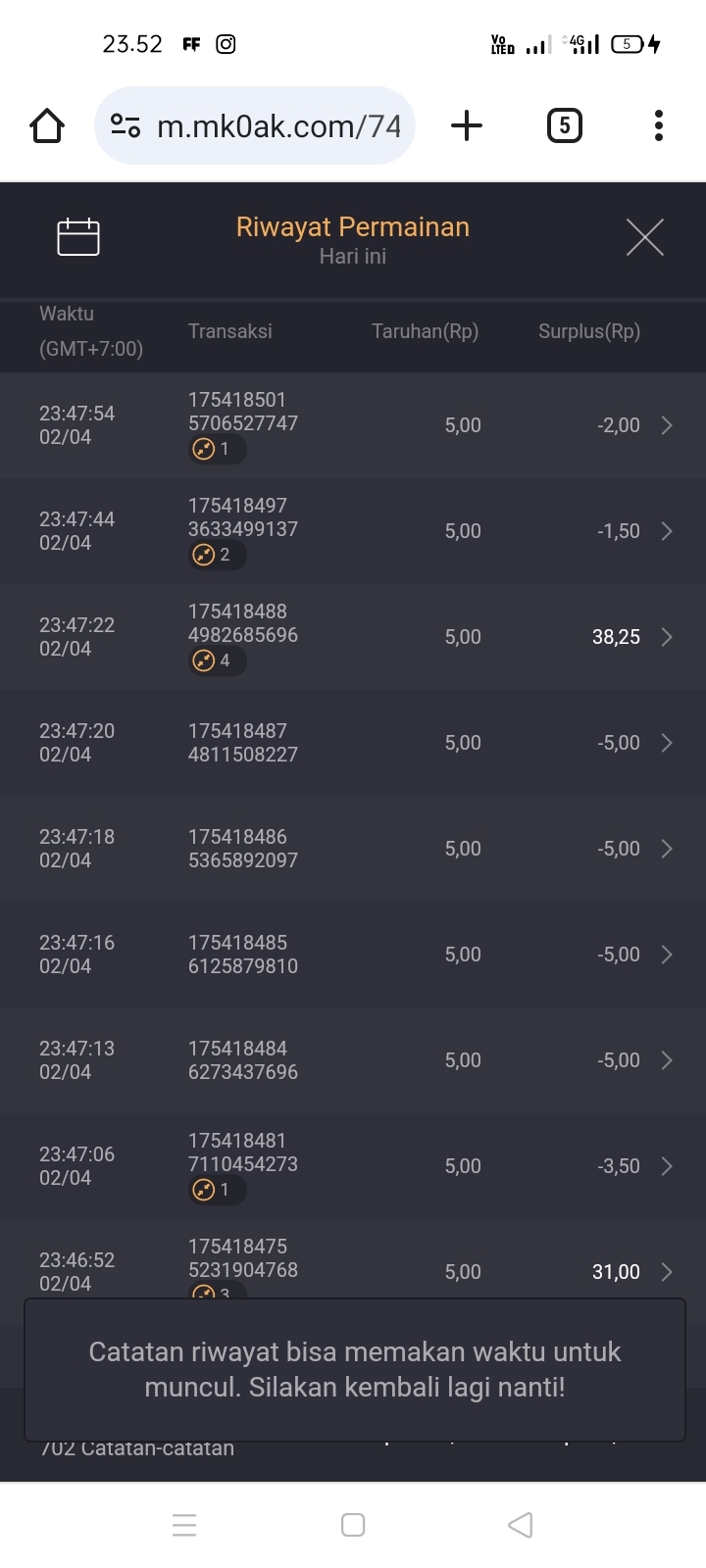The height and width of the screenshot is (1568, 706).
Task: Tap the free spin badge on 23:47:22 entry
Action: tap(216, 661)
